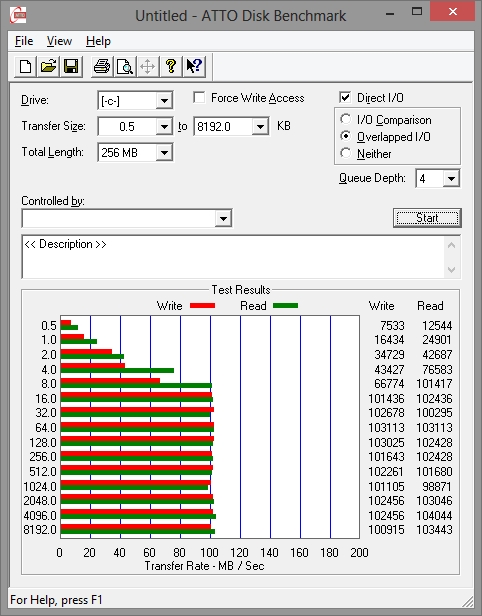Click the write value 100915
Image resolution: width=482 pixels, height=616 pixels.
(x=386, y=530)
